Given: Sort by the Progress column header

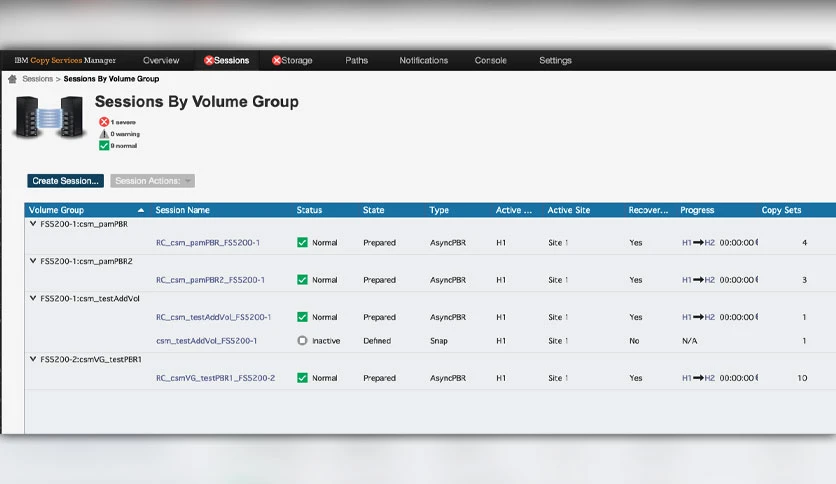Looking at the screenshot, I should point(697,210).
